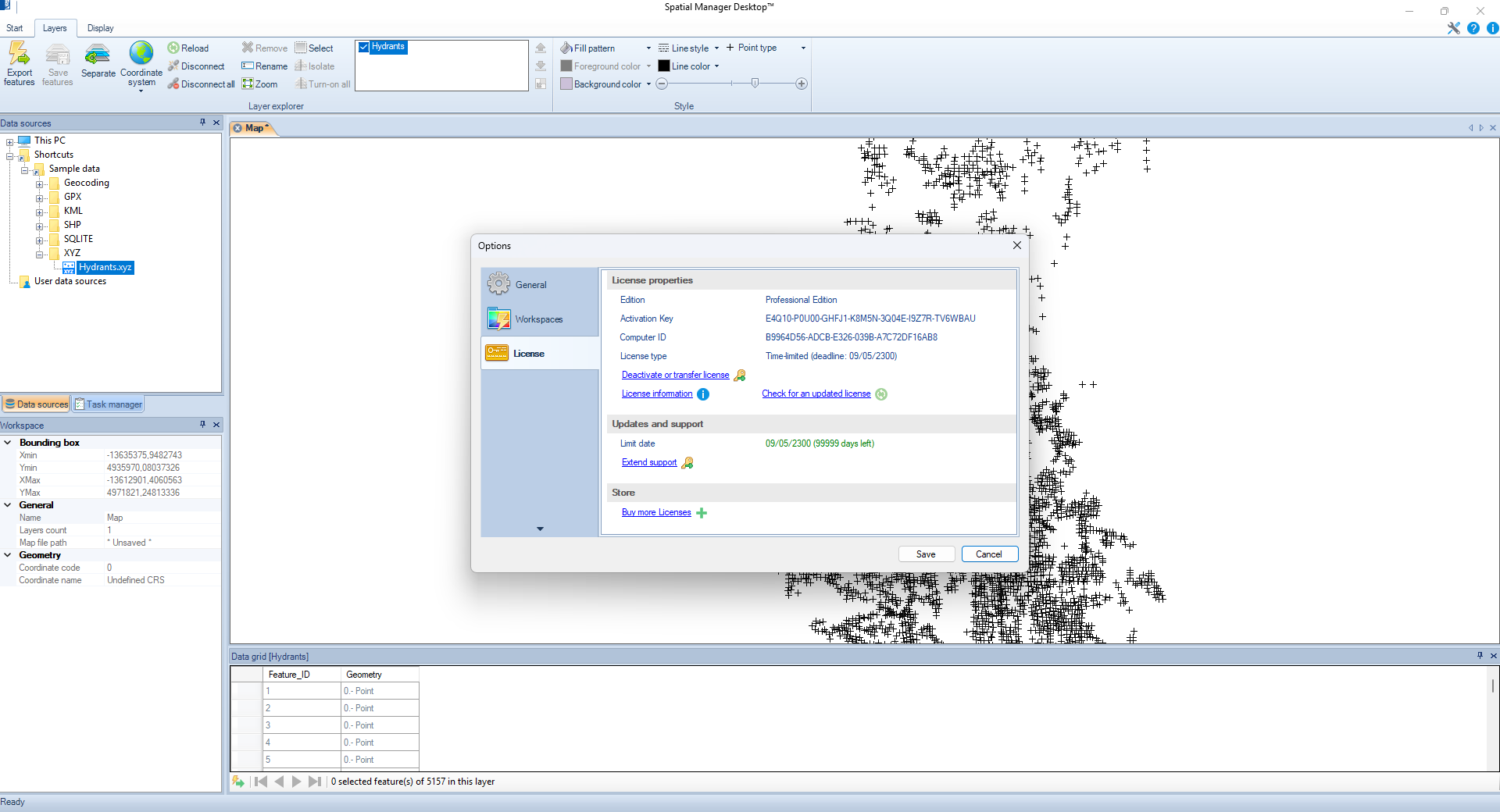The height and width of the screenshot is (812, 1500).
Task: Expand the This PC tree node
Action: [10, 141]
